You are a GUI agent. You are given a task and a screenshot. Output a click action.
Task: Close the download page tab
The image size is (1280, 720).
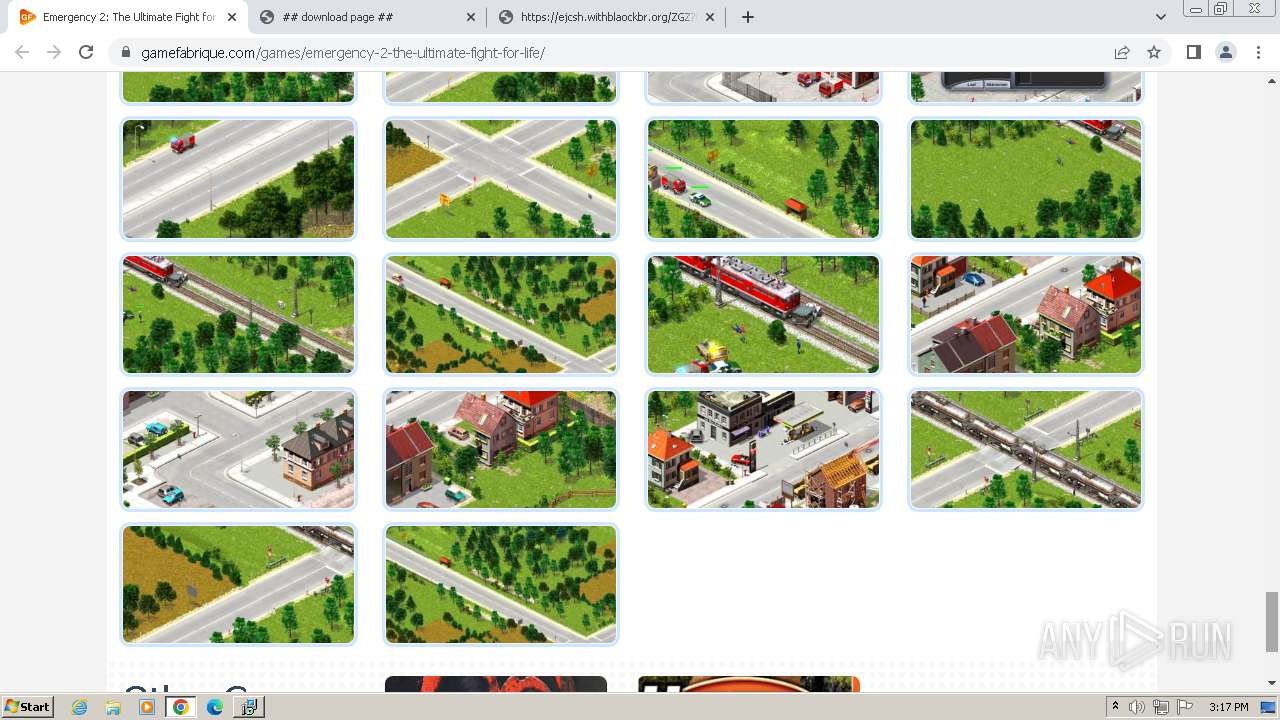[471, 17]
